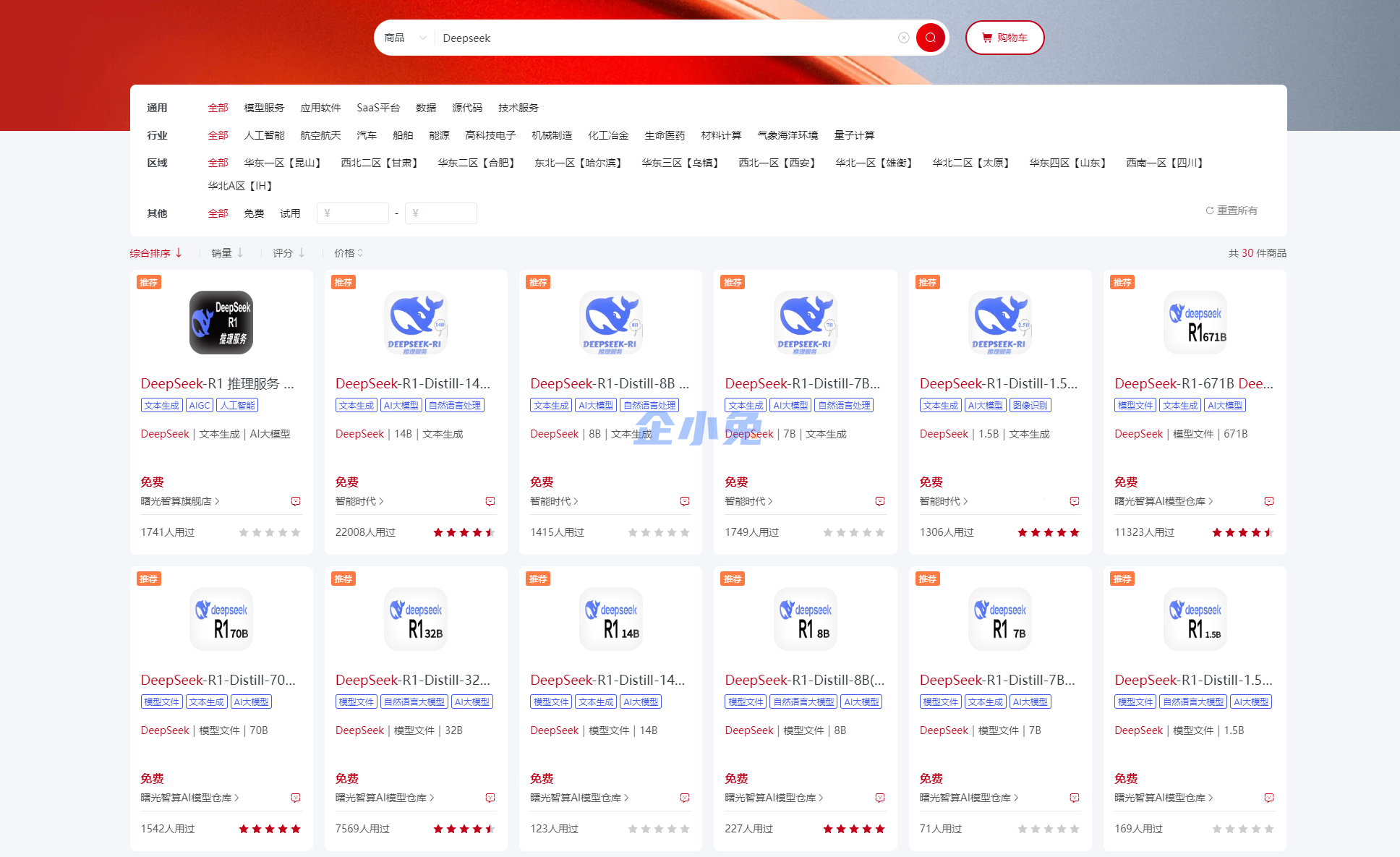Click chat icon on 71人用过 card

point(1075,798)
